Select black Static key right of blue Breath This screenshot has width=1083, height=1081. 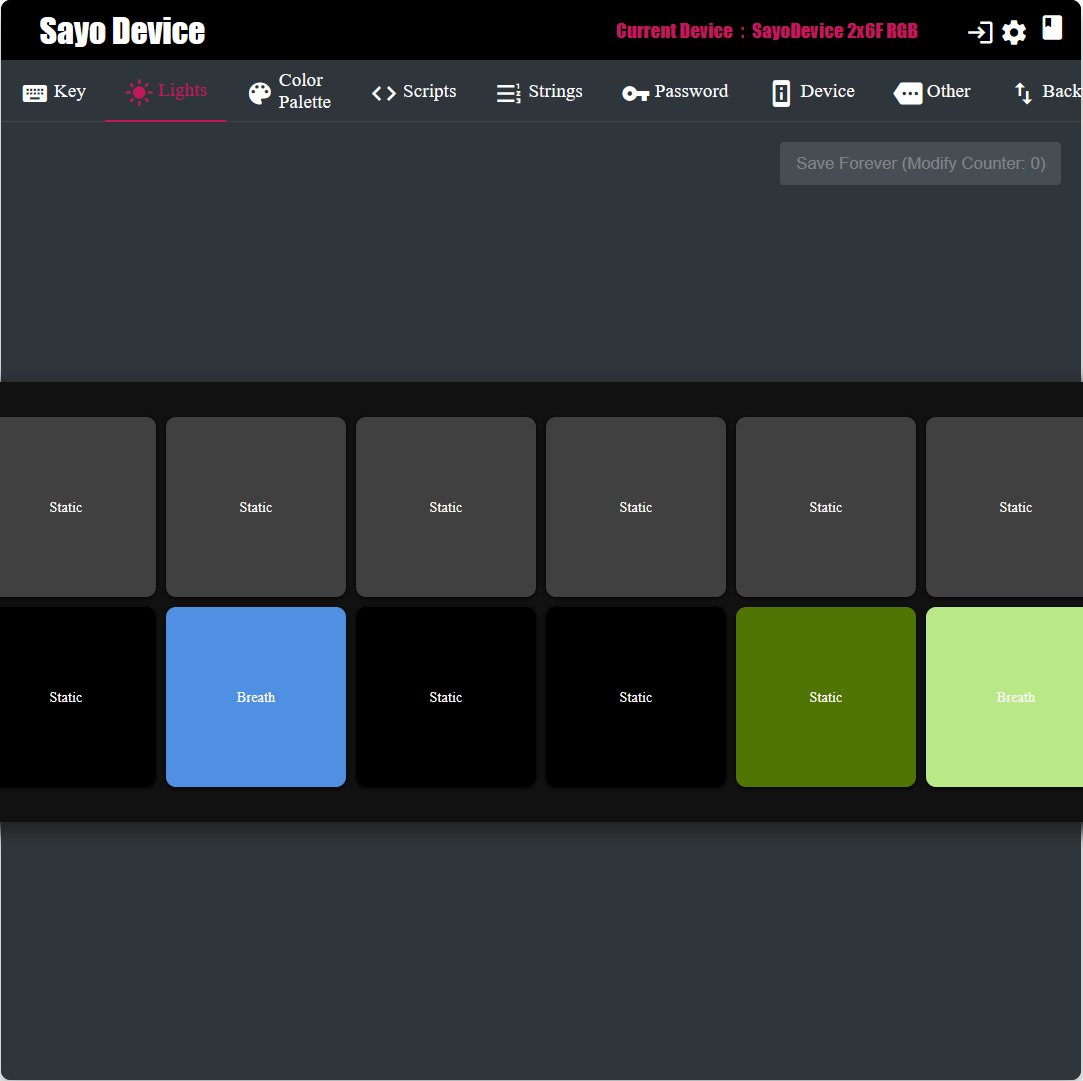click(445, 697)
